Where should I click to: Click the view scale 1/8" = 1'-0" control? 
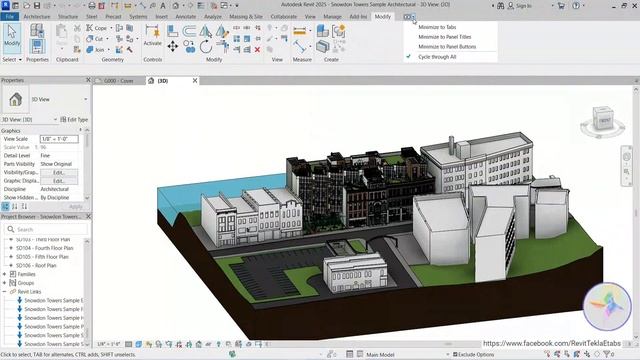pyautogui.click(x=109, y=344)
